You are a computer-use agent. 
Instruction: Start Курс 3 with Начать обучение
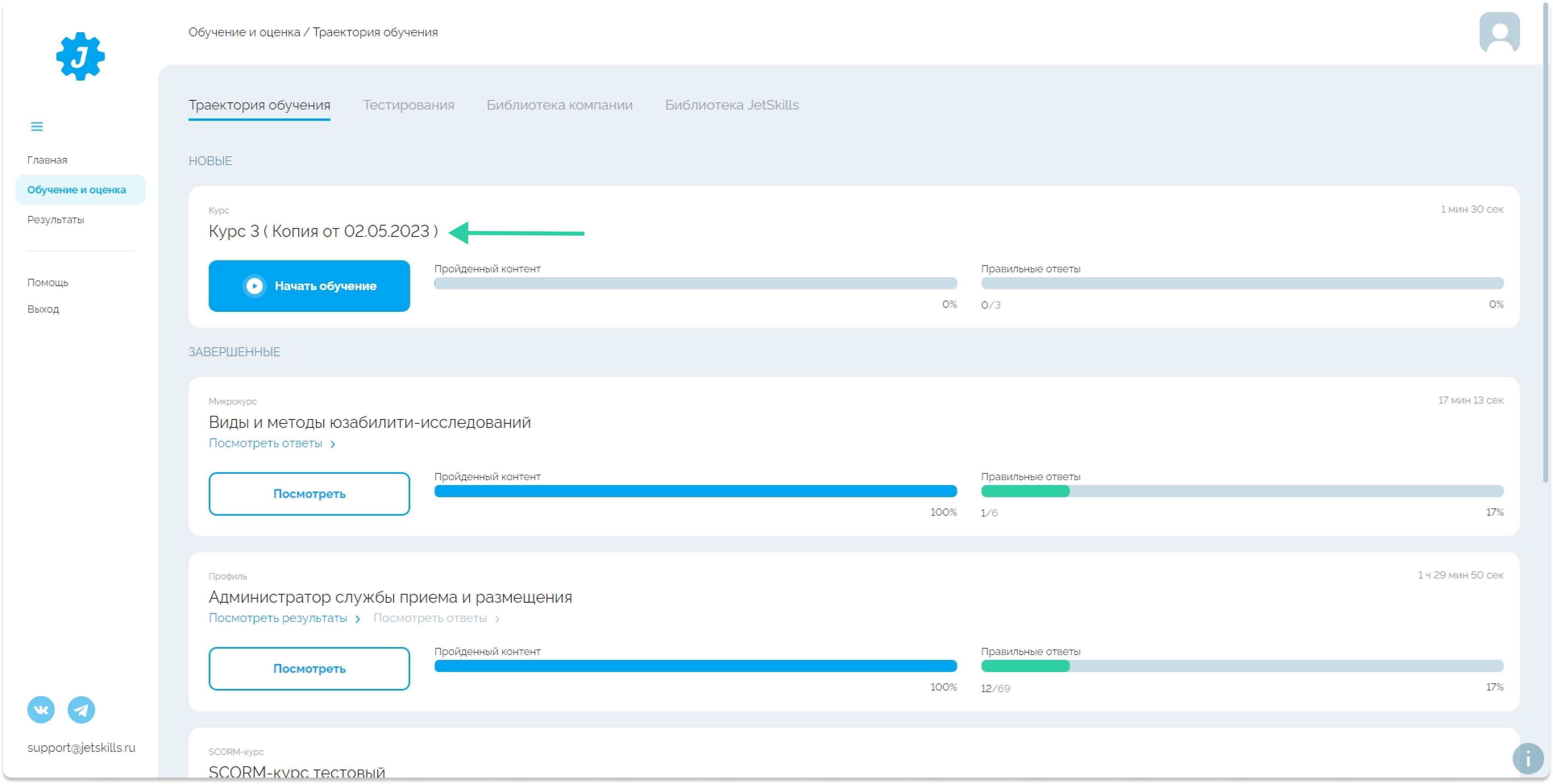[x=309, y=286]
